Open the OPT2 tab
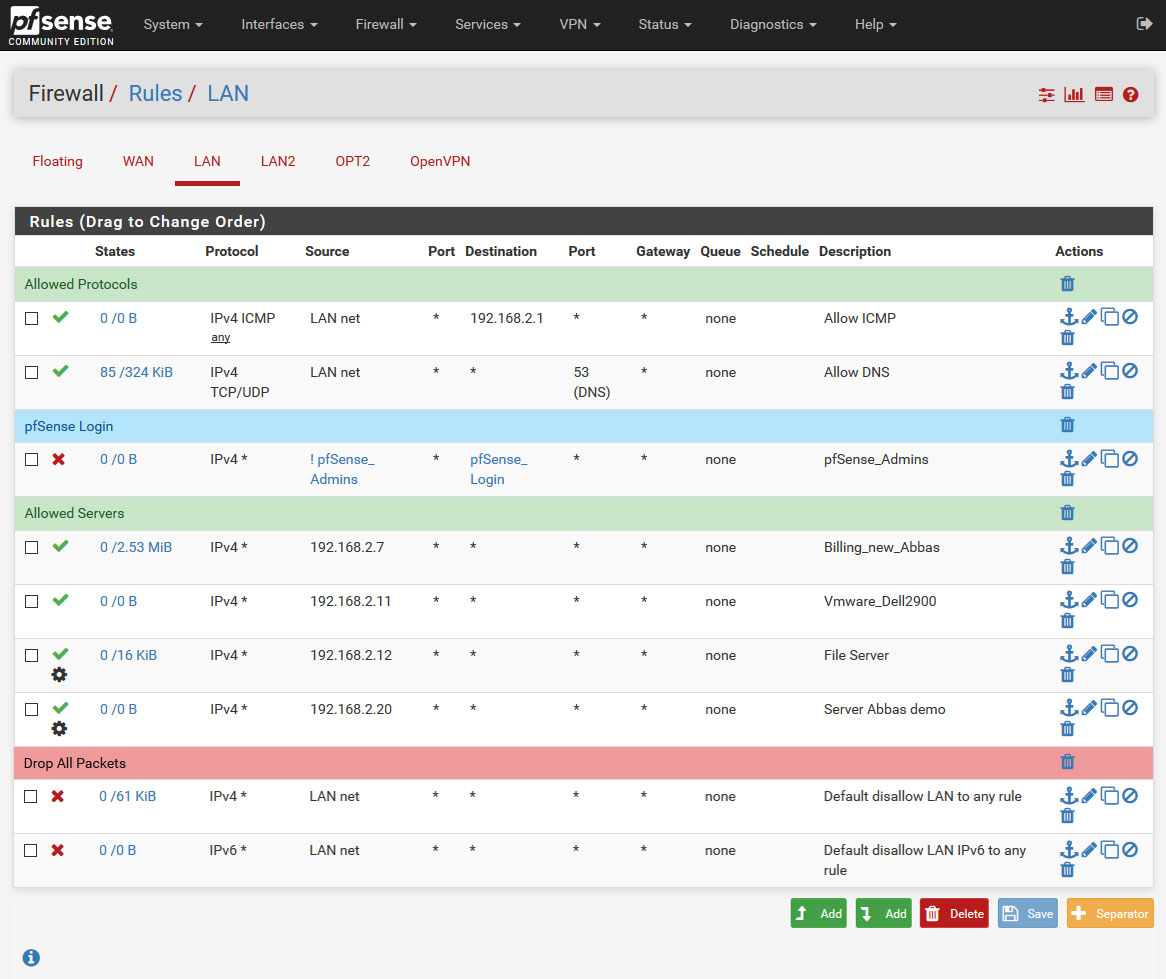Screen dimensions: 1166x979 352,161
